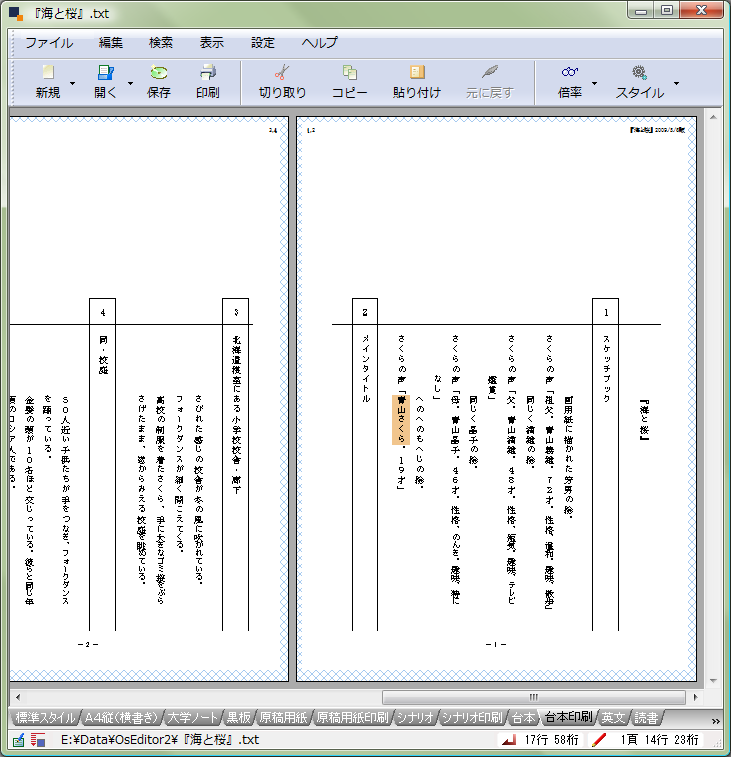Screen dimensions: 731x757
Task: Click the red pencil icon in the status bar
Action: tap(599, 740)
